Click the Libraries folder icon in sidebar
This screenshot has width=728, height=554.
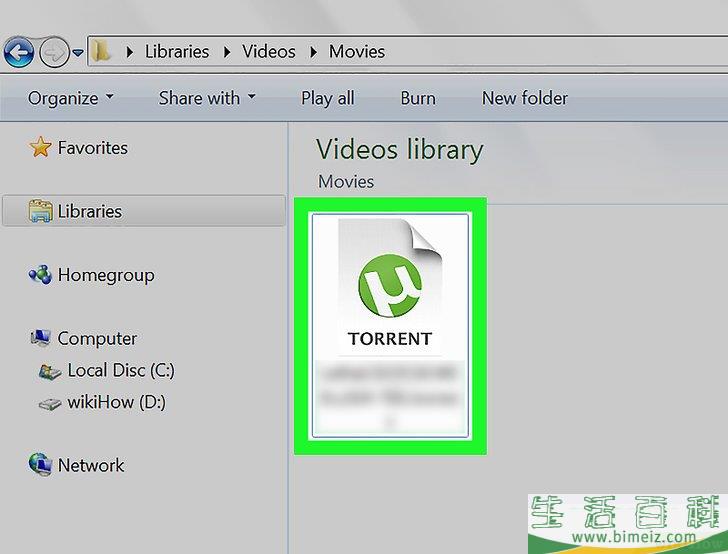coord(40,211)
